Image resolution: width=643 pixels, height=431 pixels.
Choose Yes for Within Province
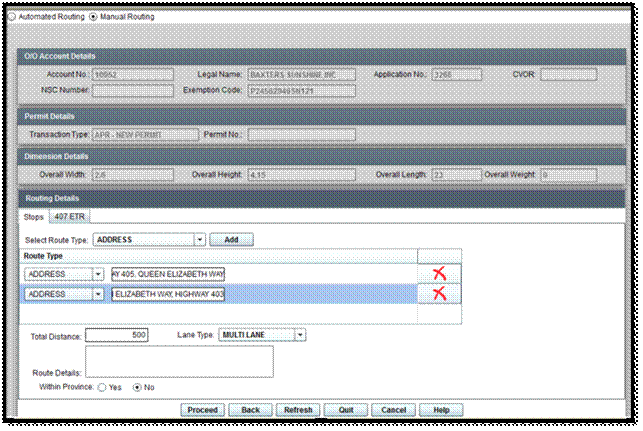(102, 388)
